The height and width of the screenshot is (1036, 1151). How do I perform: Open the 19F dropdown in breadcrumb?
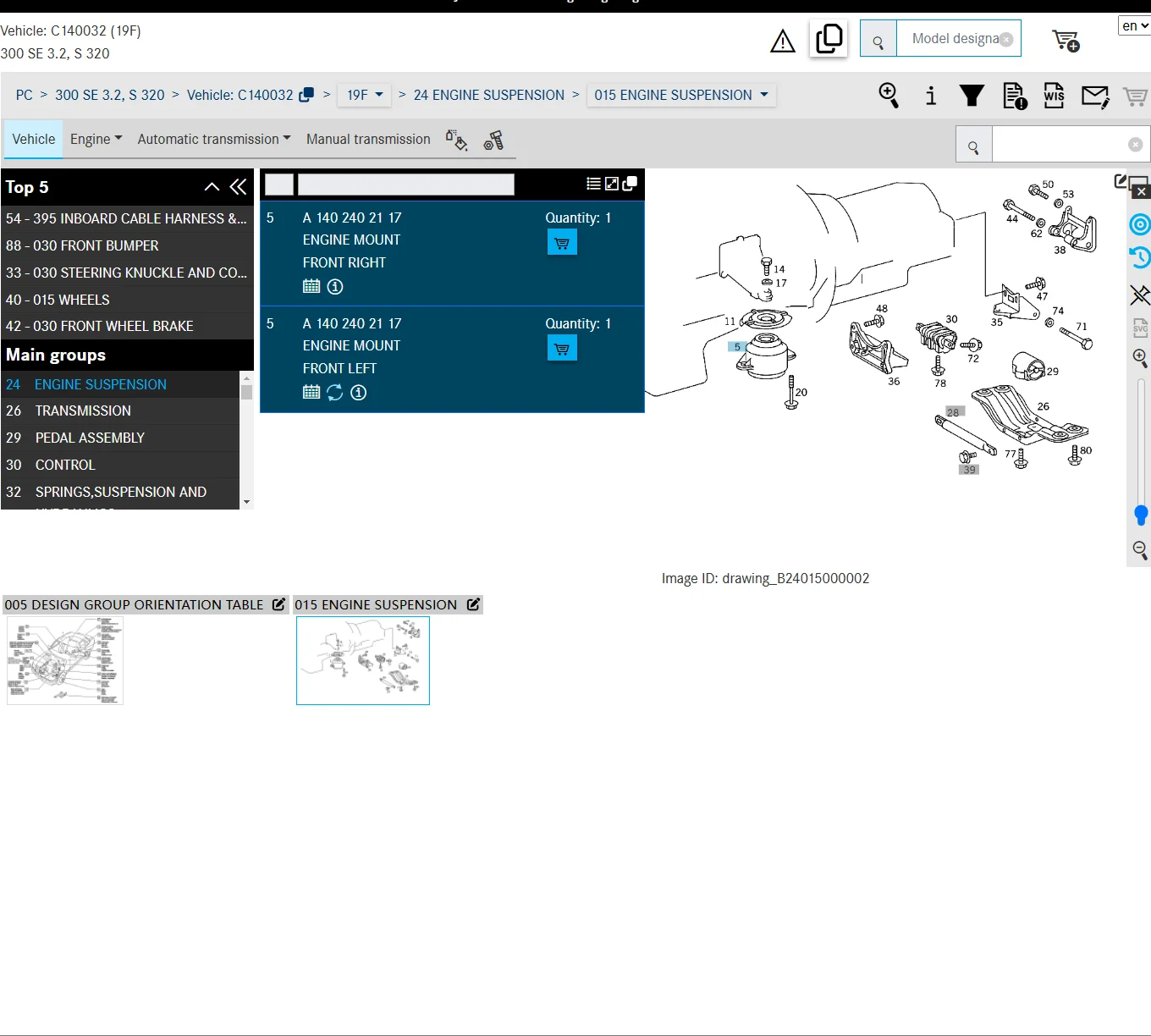(x=365, y=95)
